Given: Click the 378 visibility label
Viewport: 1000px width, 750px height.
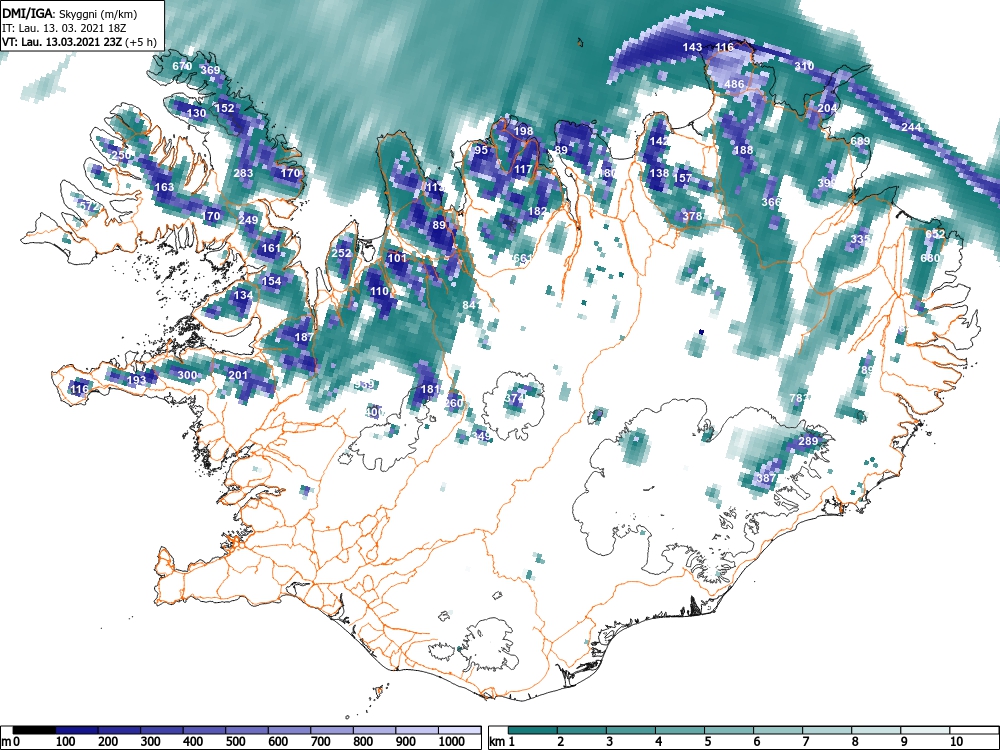Looking at the screenshot, I should point(692,216).
